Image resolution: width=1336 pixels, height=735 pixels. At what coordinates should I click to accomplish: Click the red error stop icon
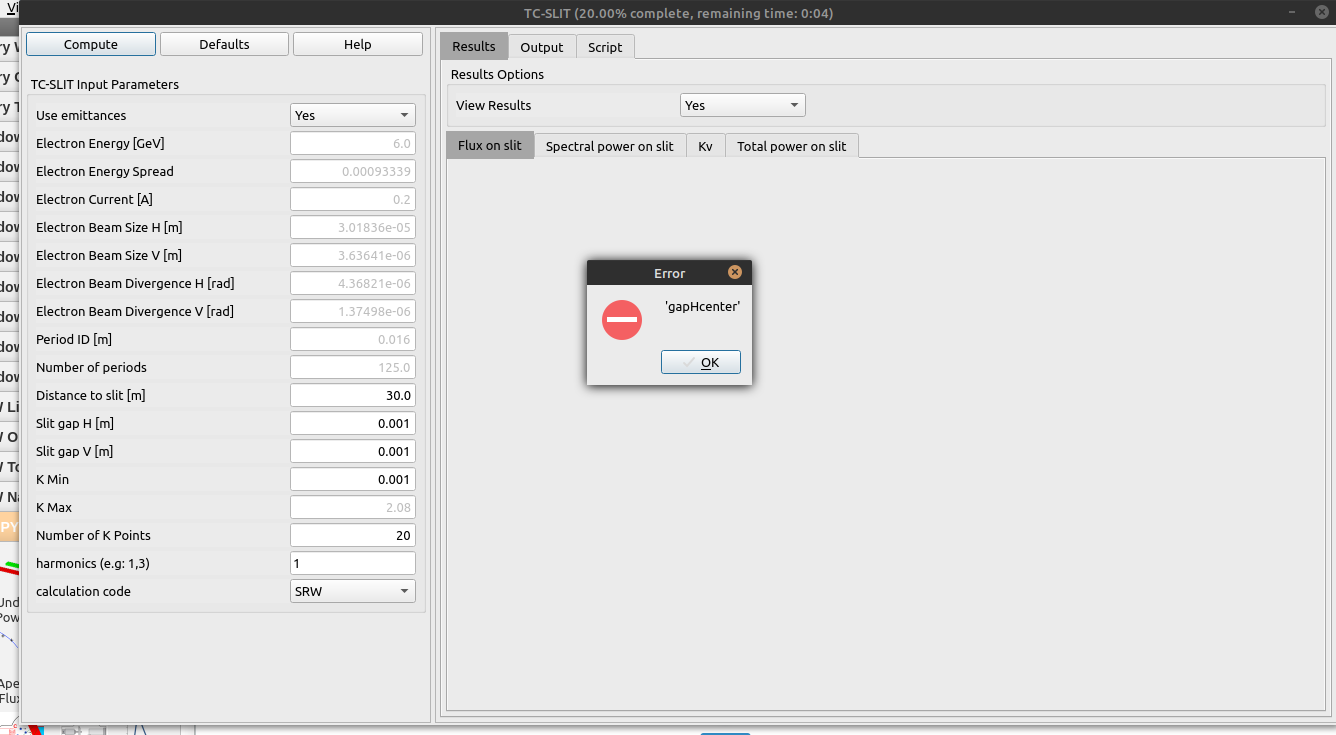click(621, 319)
